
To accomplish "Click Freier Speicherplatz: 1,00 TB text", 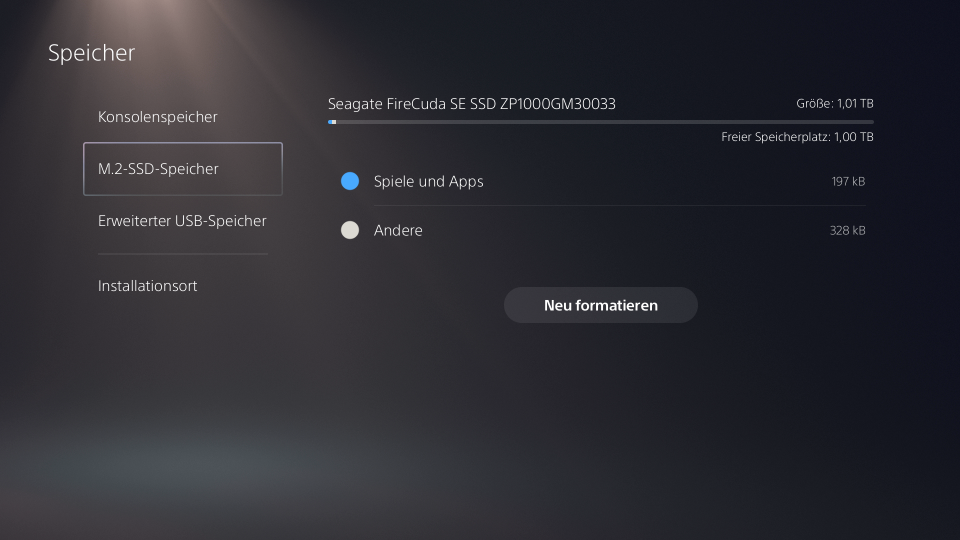I will point(797,137).
